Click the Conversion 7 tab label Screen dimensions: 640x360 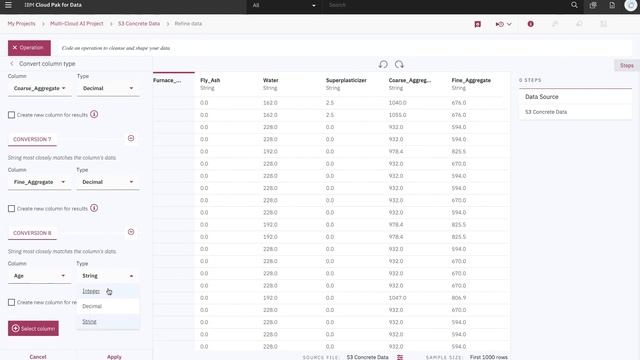pos(32,139)
